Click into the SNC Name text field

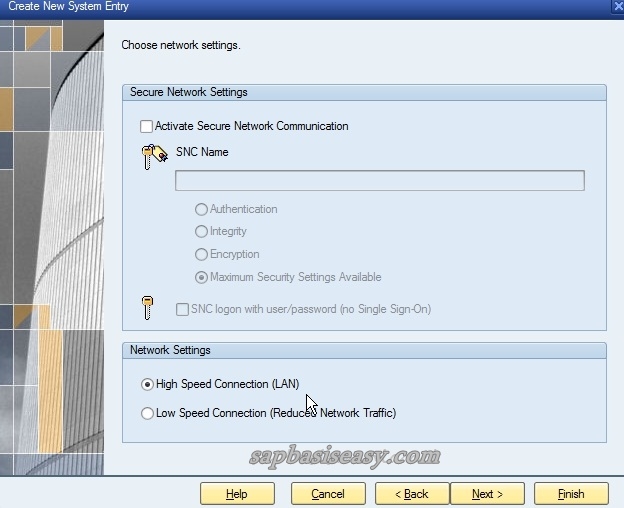click(379, 181)
